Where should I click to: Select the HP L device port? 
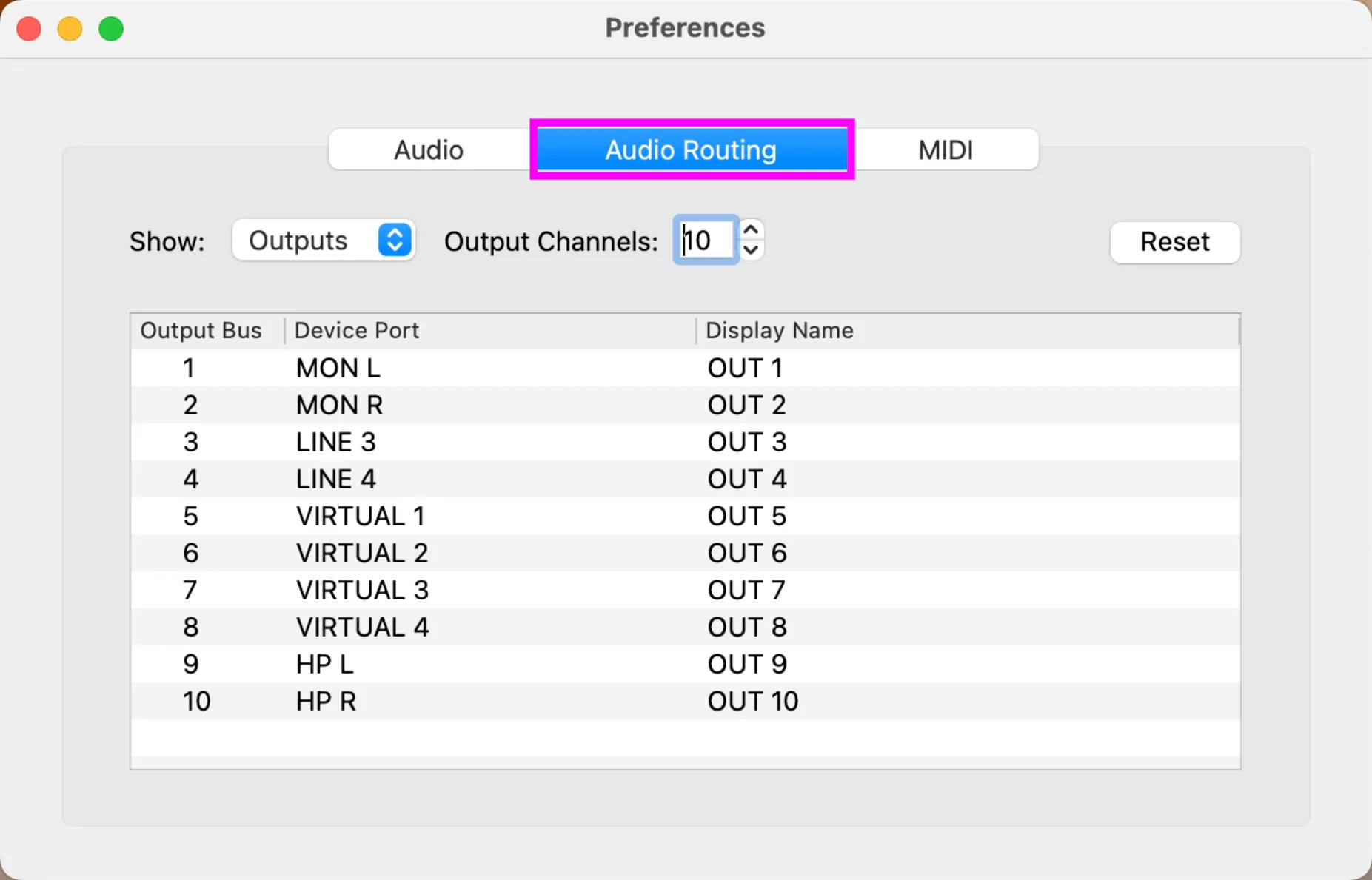tap(324, 664)
